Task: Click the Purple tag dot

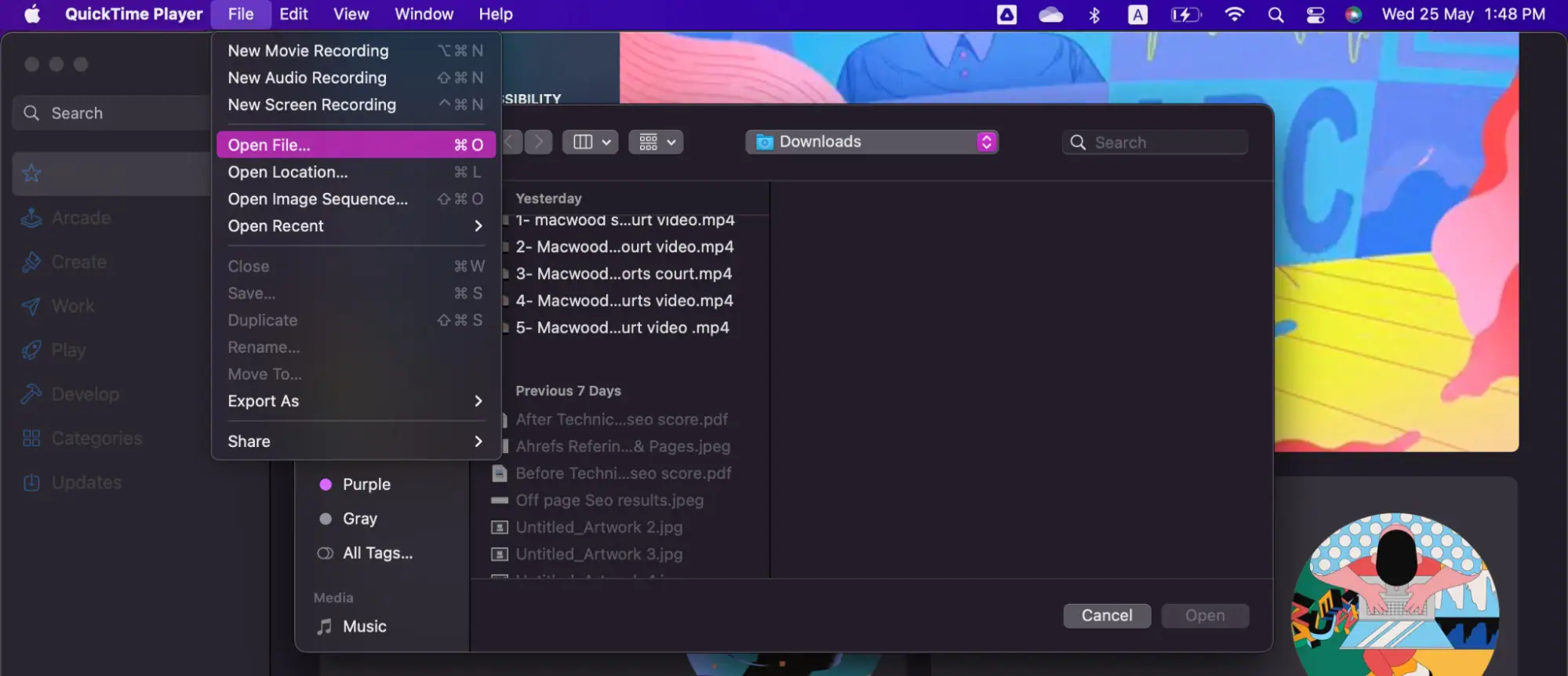Action: tap(326, 485)
